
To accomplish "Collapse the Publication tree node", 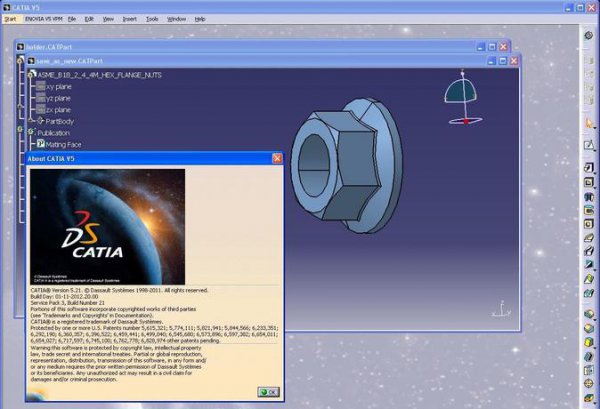I will pyautogui.click(x=29, y=132).
